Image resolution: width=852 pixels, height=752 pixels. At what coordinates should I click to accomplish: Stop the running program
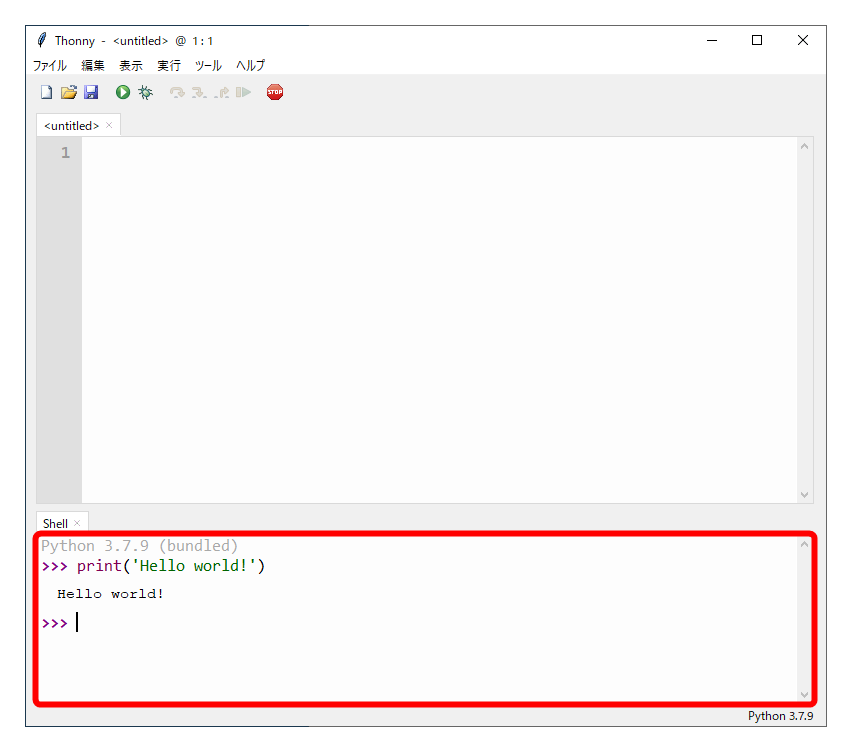(x=275, y=92)
